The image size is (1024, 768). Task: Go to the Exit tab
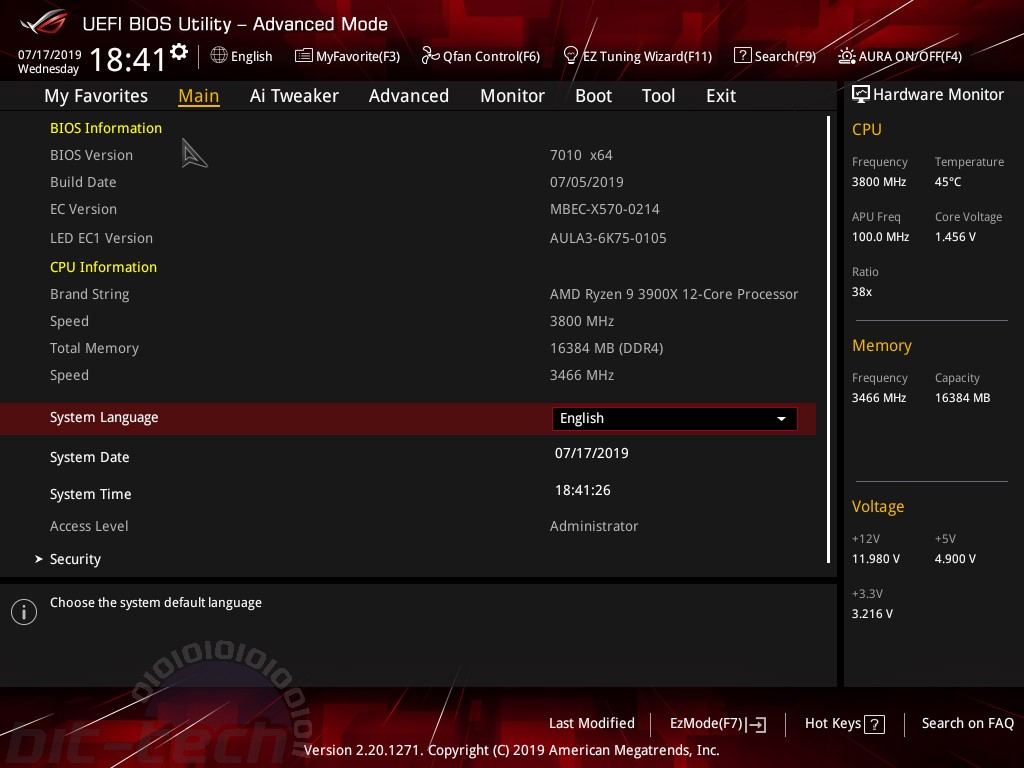pos(721,96)
